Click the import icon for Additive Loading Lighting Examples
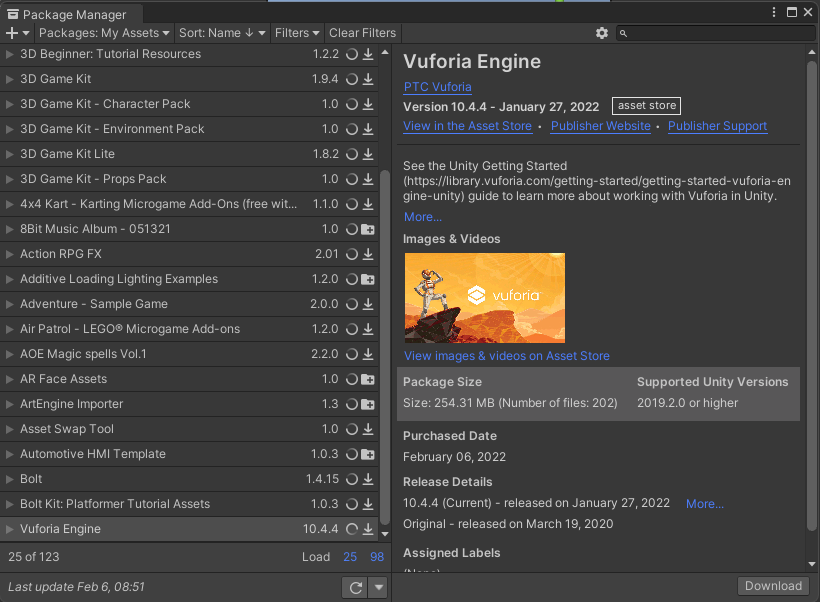The height and width of the screenshot is (602, 820). click(368, 279)
